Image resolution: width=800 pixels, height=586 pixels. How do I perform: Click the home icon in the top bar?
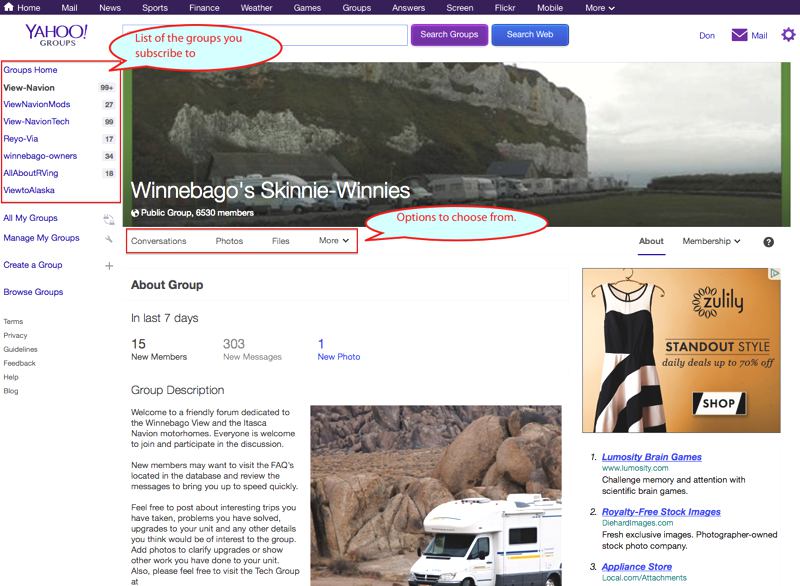9,8
